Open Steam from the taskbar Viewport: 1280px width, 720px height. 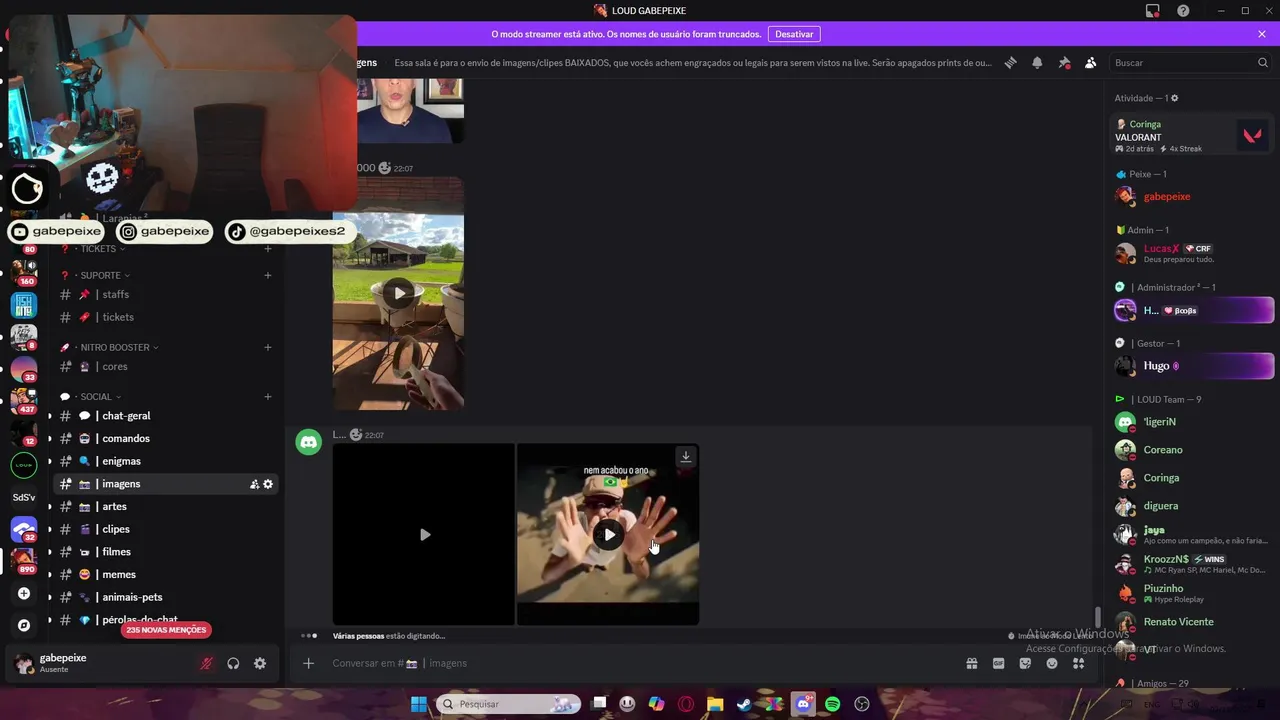(744, 704)
